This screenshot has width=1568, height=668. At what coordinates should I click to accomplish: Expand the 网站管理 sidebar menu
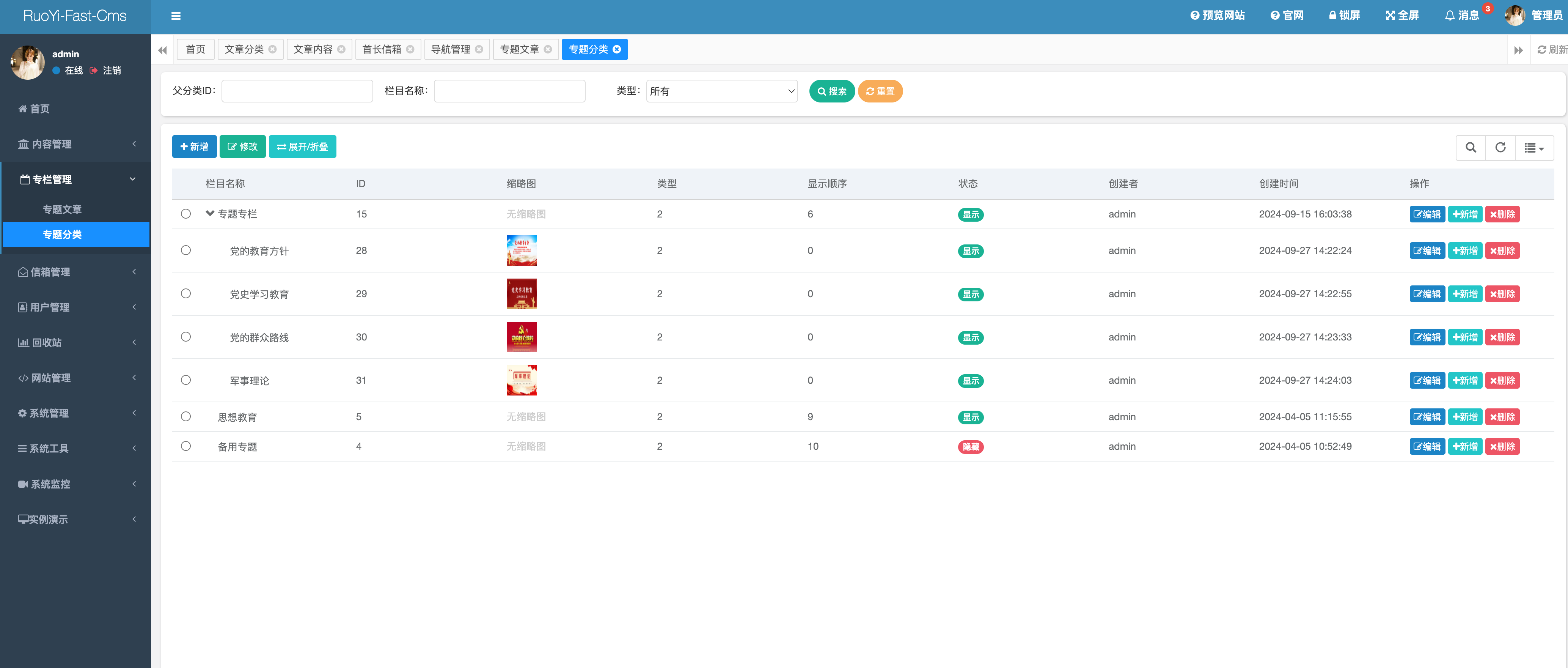click(x=75, y=378)
